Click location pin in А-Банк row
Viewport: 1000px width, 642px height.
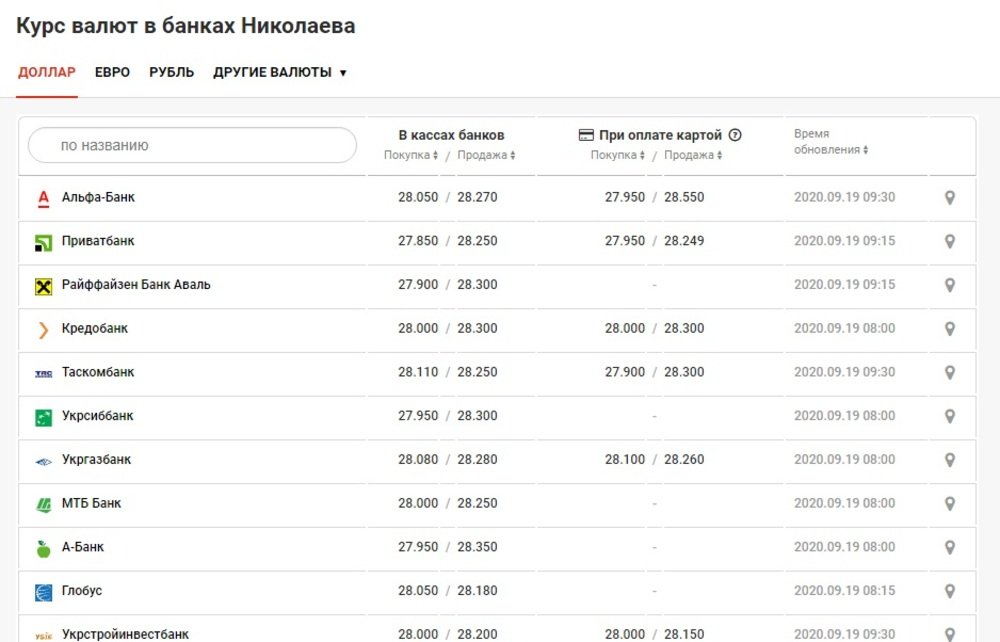(x=950, y=547)
